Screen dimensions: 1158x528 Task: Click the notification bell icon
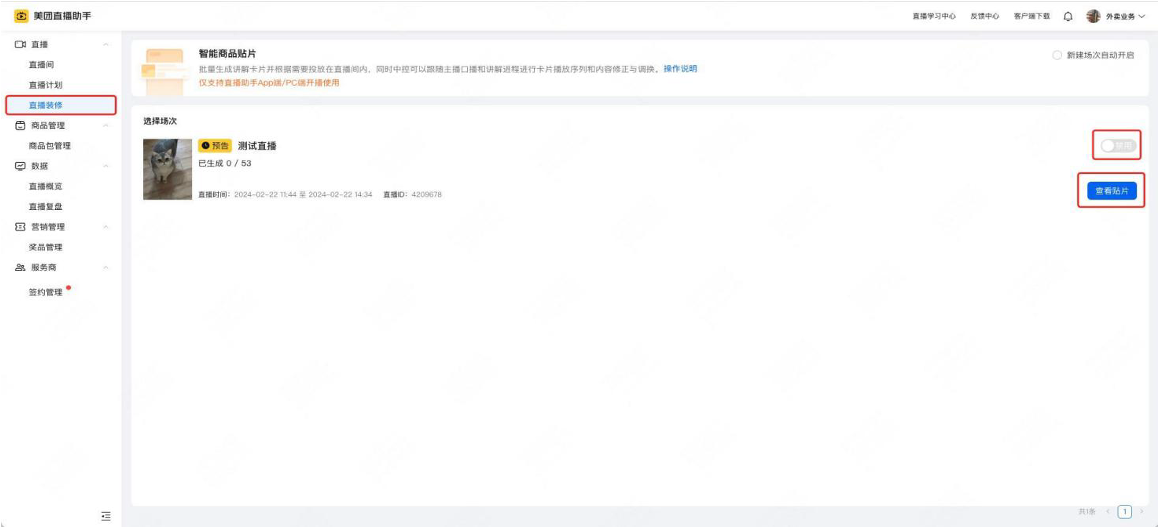click(x=1068, y=16)
